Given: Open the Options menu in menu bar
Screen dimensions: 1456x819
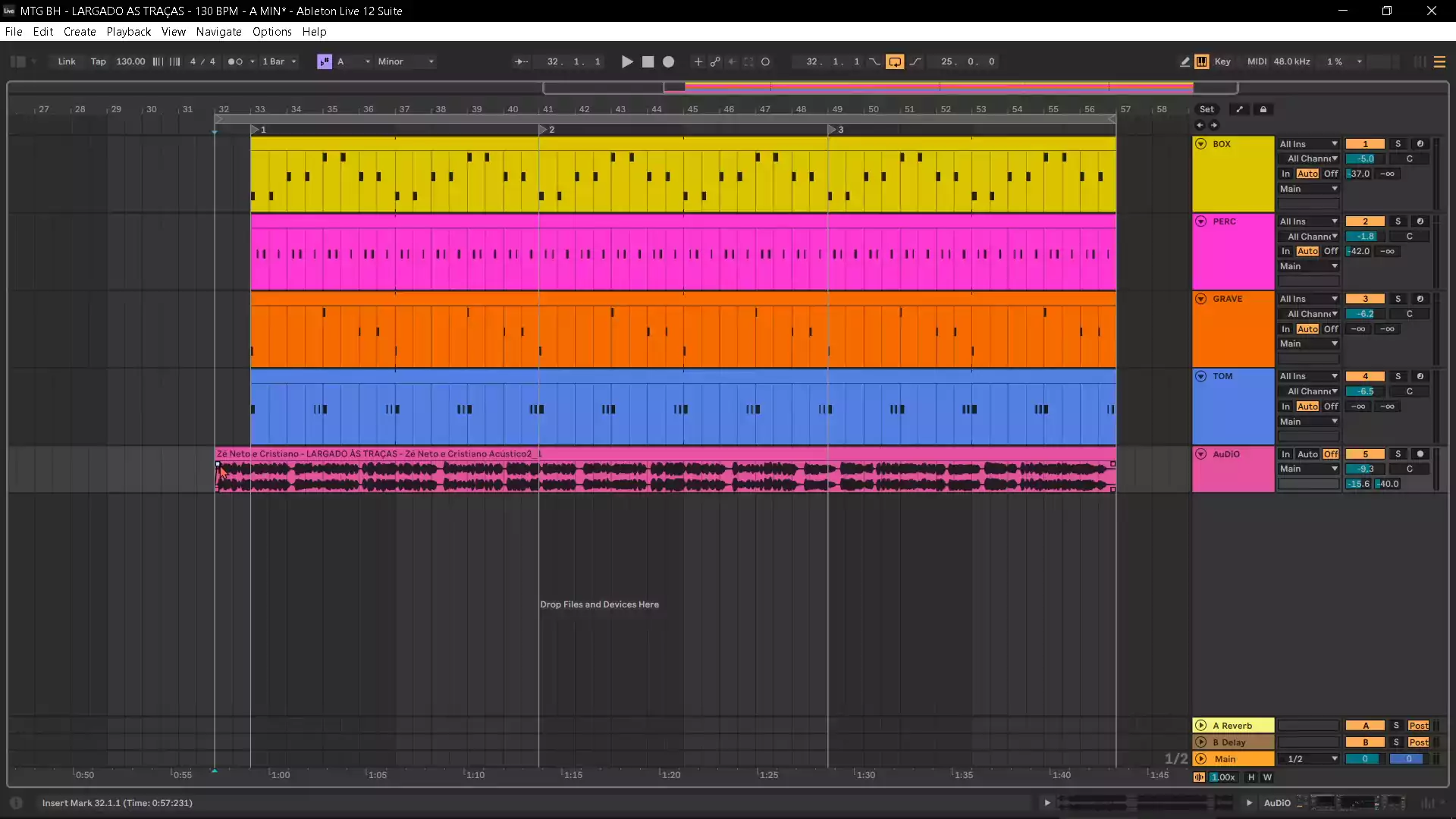Looking at the screenshot, I should 272,31.
